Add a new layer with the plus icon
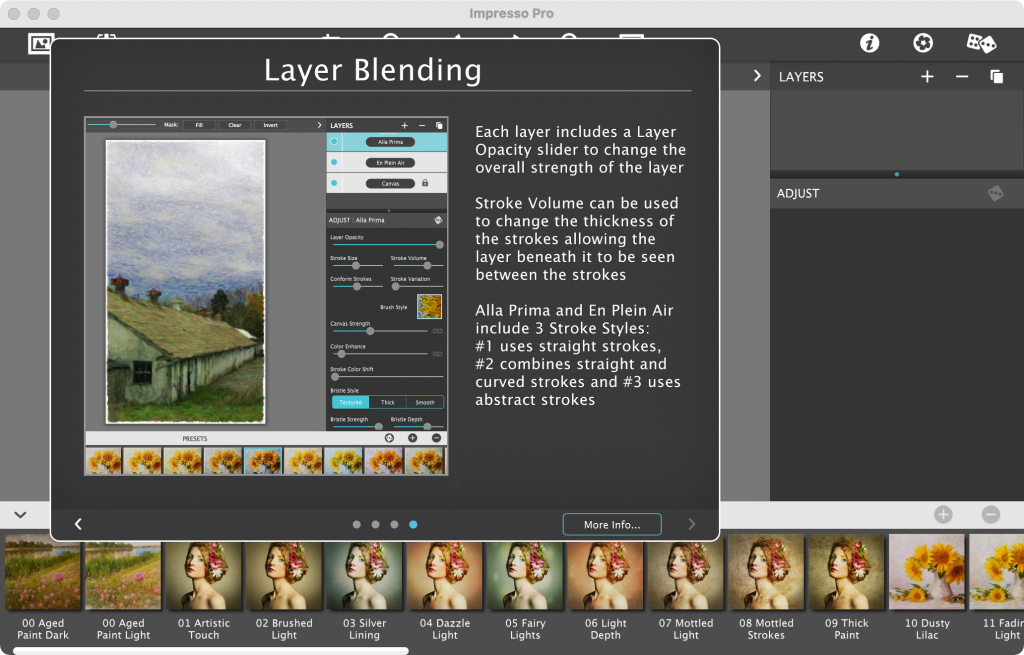Viewport: 1024px width, 655px height. coord(926,76)
